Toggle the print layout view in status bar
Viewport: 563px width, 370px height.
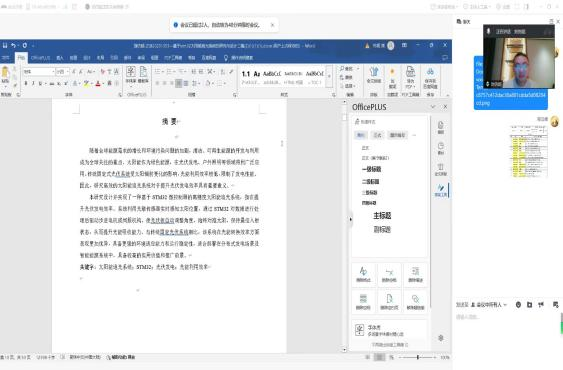tap(379, 357)
